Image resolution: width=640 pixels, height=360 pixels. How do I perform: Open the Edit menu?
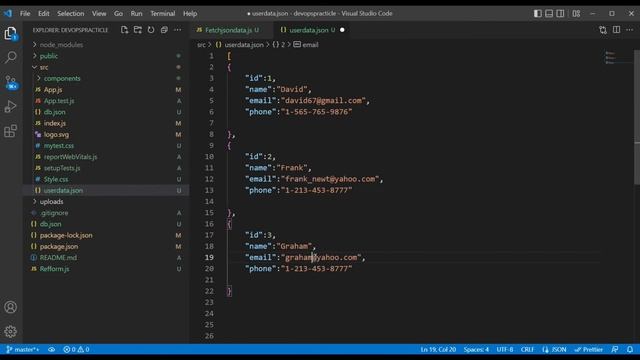tap(44, 13)
